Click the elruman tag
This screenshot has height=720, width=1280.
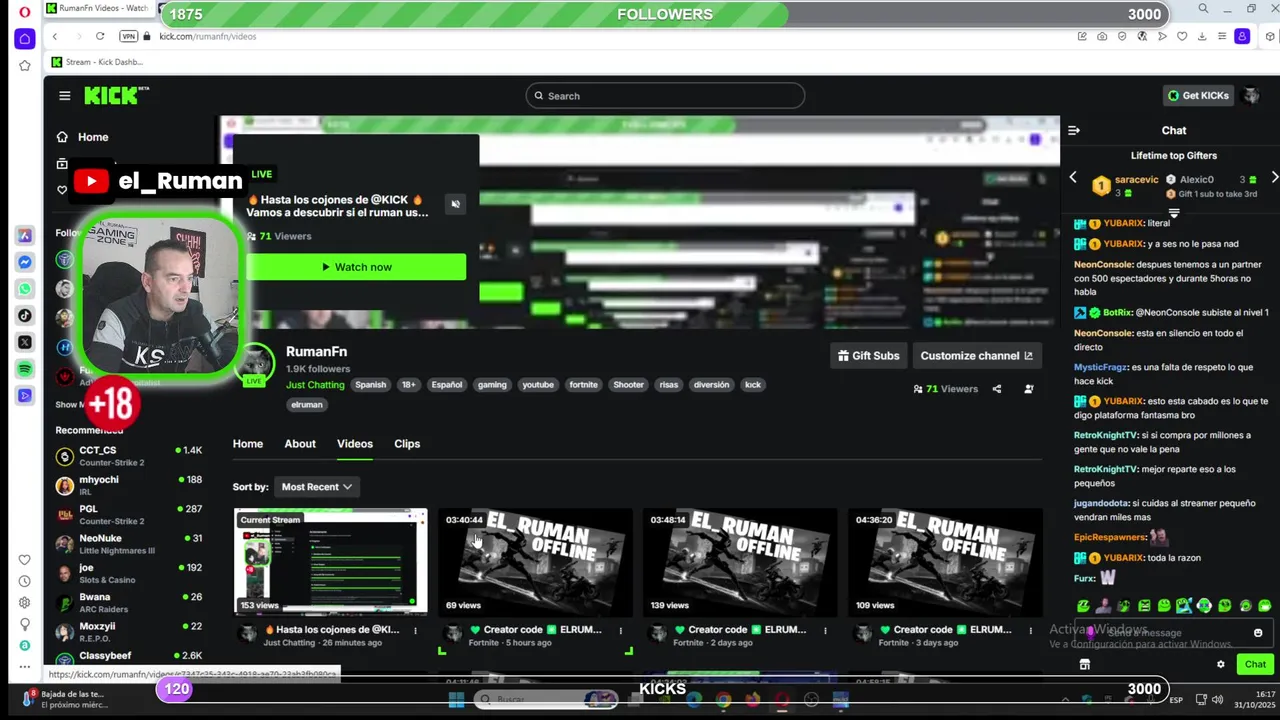(x=306, y=405)
